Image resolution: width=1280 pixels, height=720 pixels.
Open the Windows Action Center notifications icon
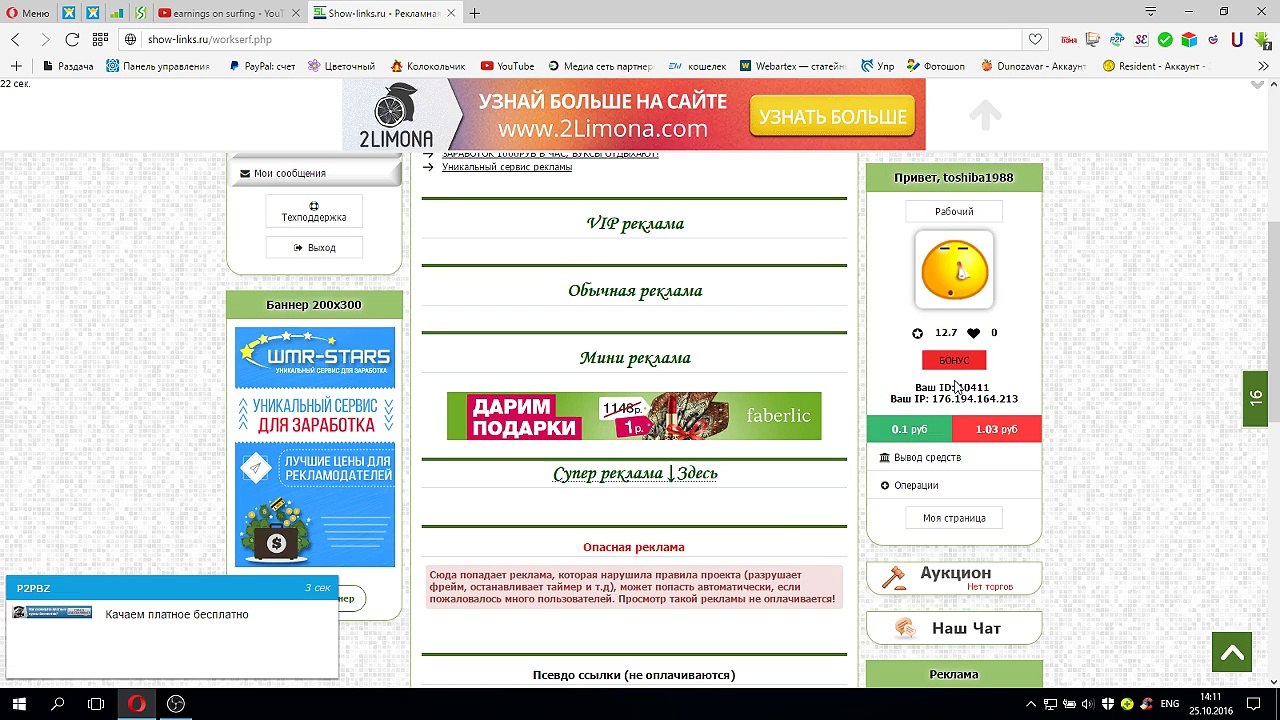[1253, 704]
